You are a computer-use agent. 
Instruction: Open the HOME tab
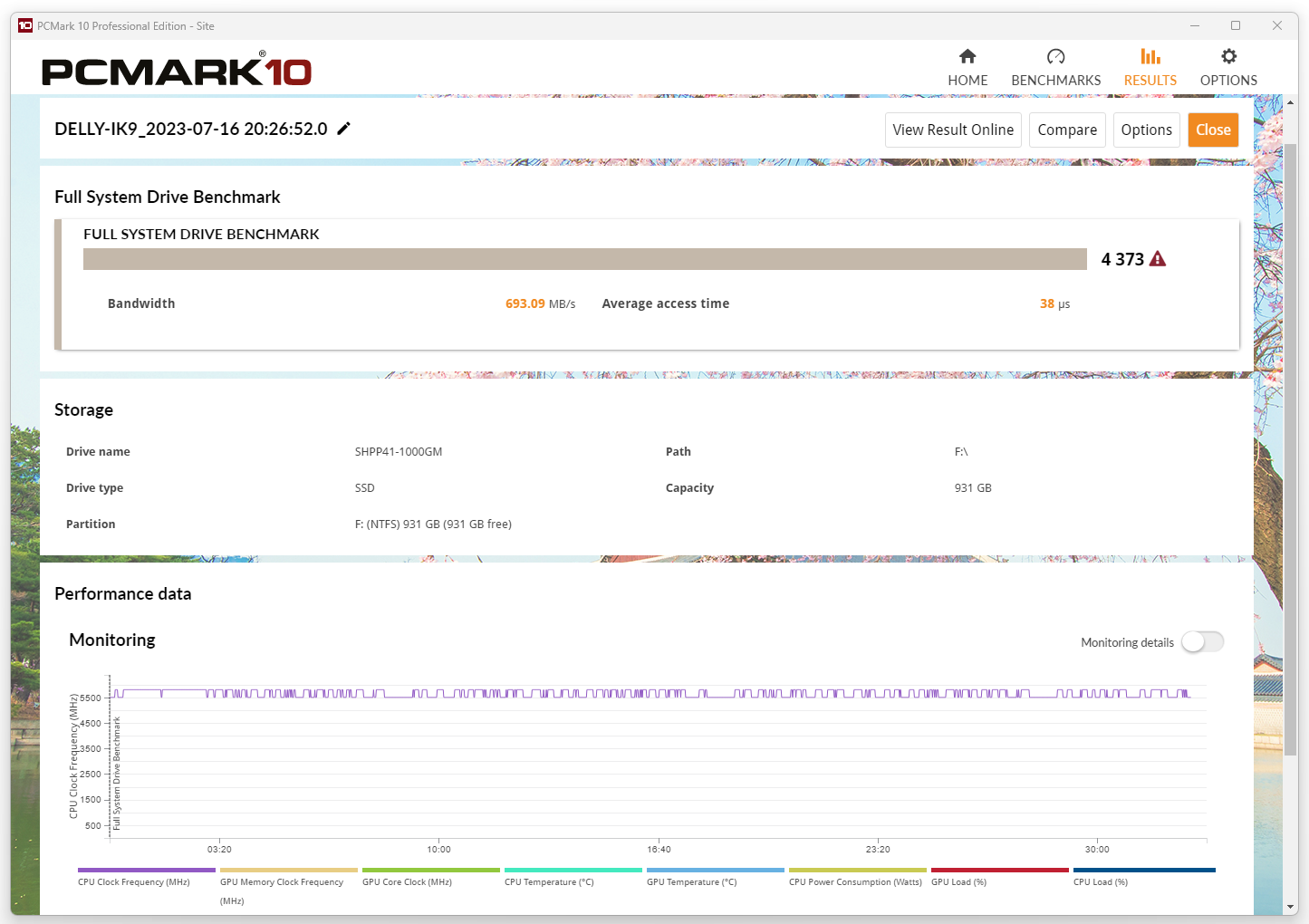click(967, 68)
